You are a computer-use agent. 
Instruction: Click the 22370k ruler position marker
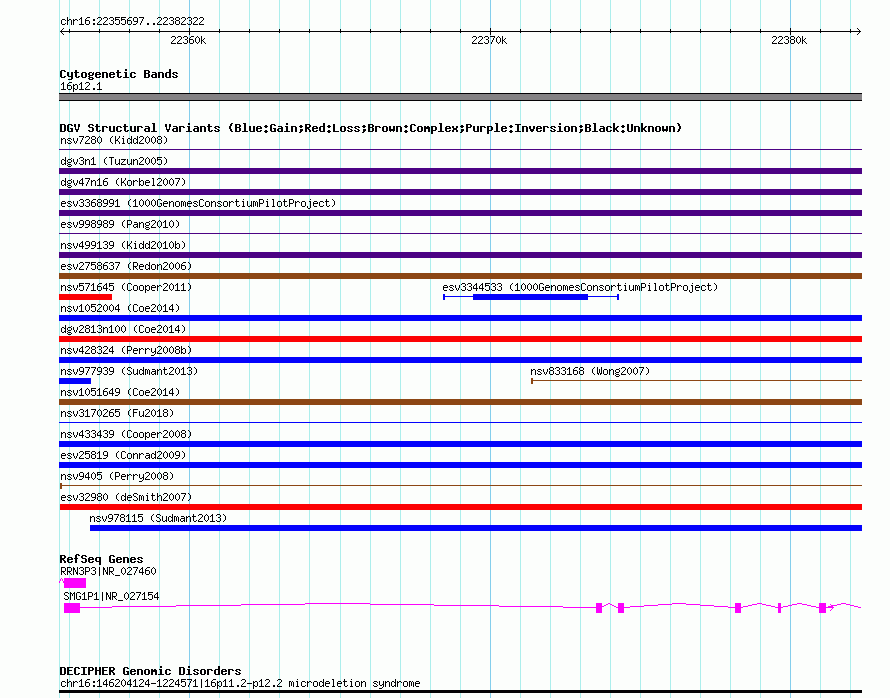pos(489,40)
